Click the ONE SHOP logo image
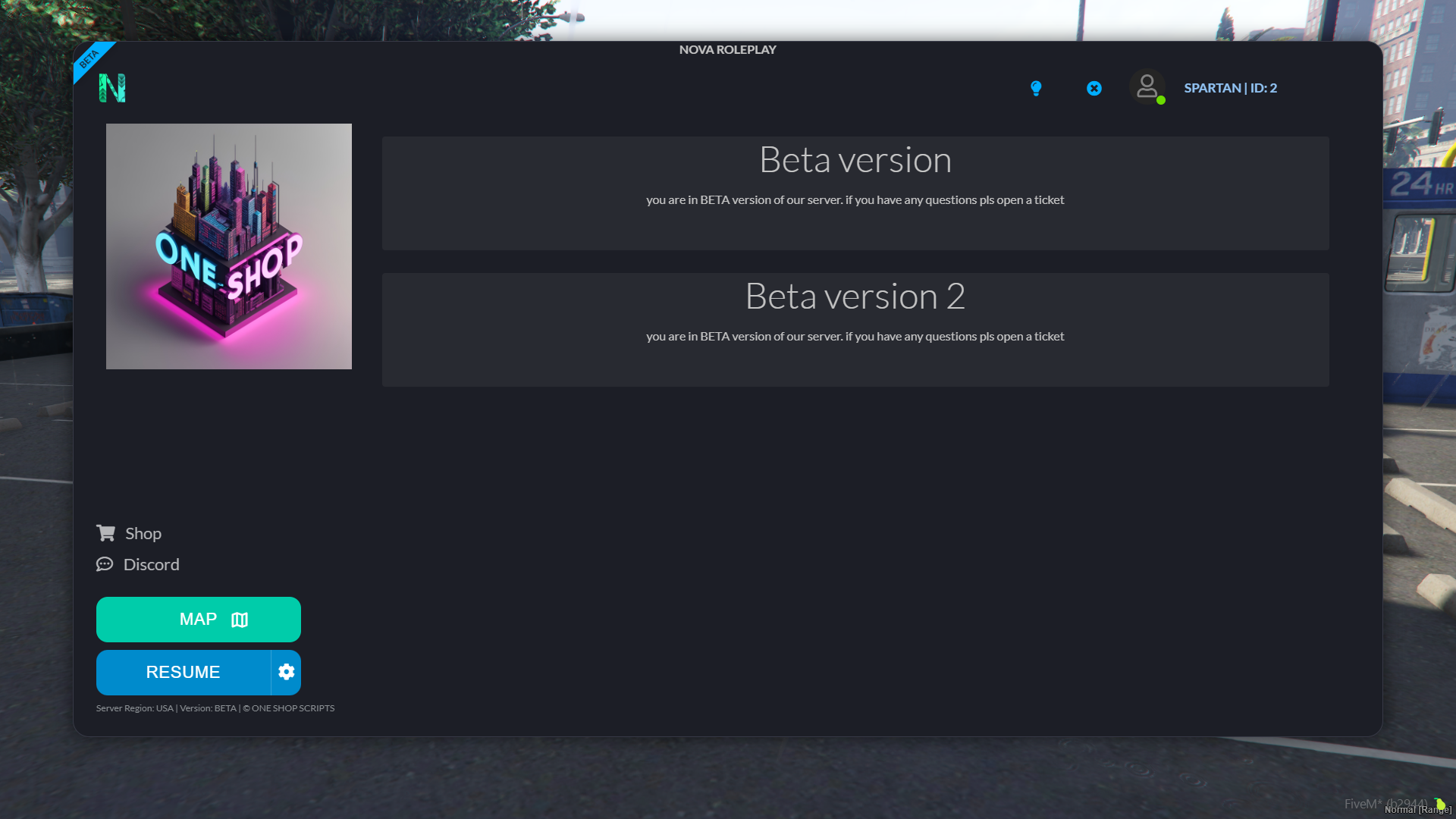The height and width of the screenshot is (819, 1456). (x=229, y=246)
